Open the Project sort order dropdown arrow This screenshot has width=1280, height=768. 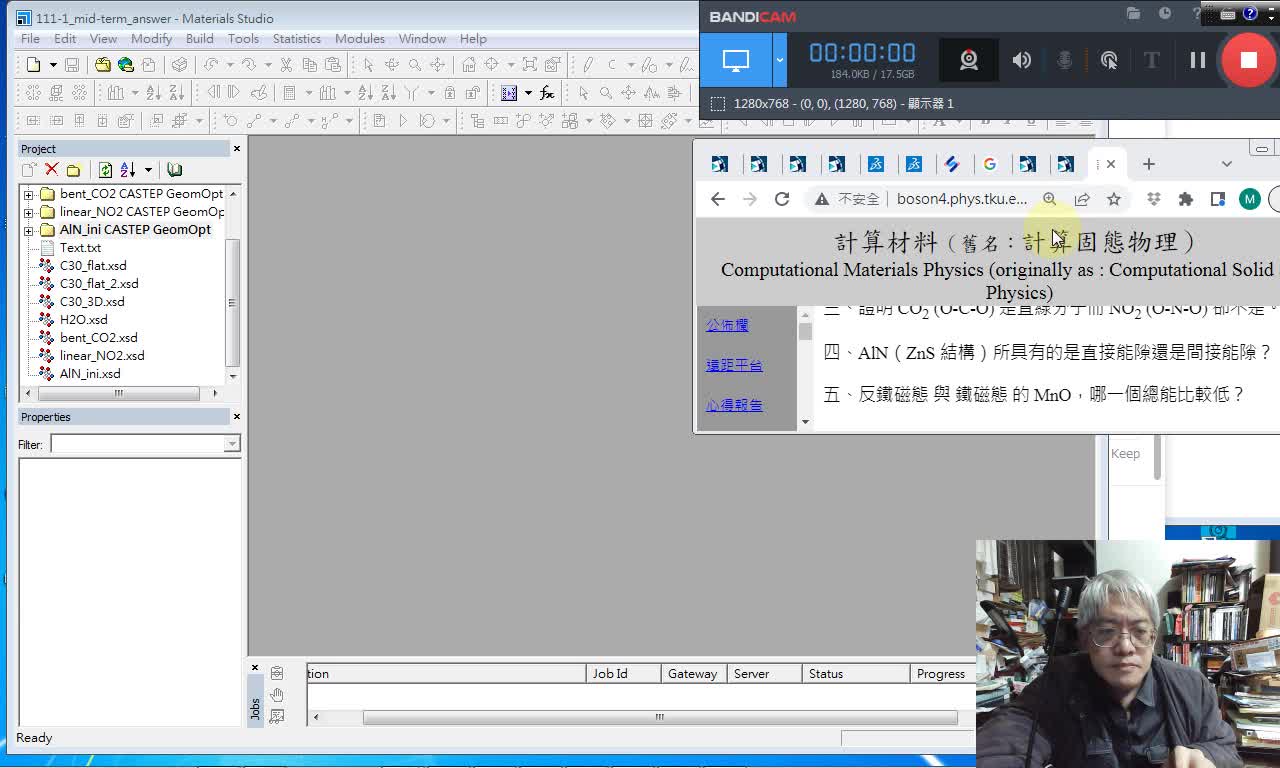[148, 170]
